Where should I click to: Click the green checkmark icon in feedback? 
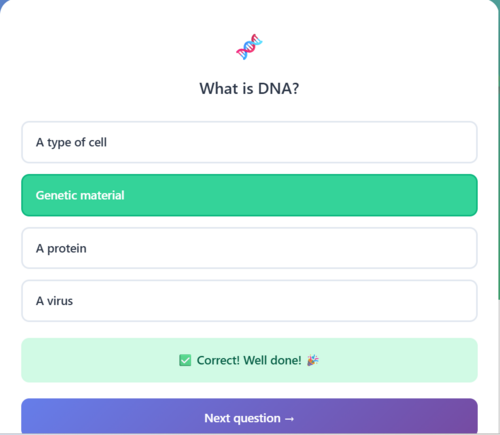pos(185,360)
